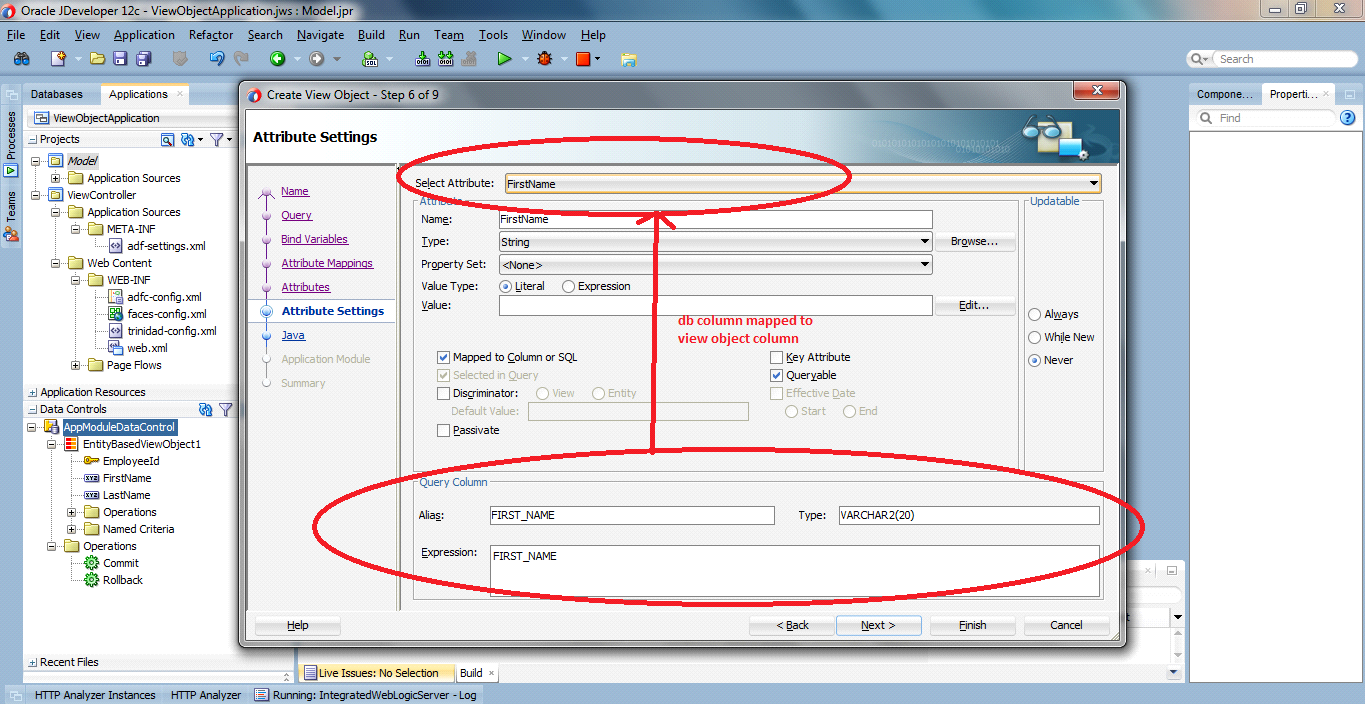Go to the Bind Variables wizard step
Viewport: 1365px width, 704px height.
click(x=316, y=239)
